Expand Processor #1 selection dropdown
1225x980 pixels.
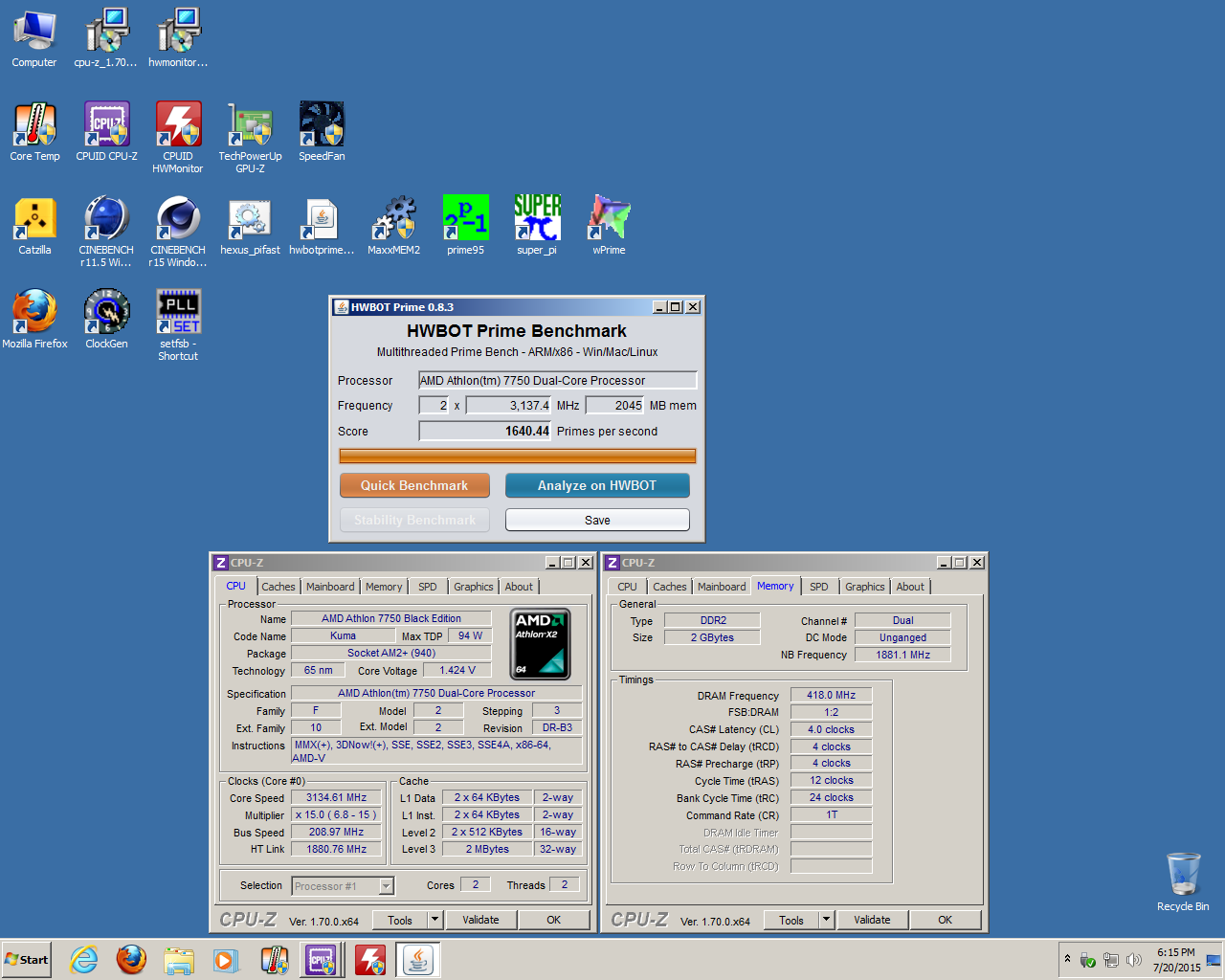(386, 886)
